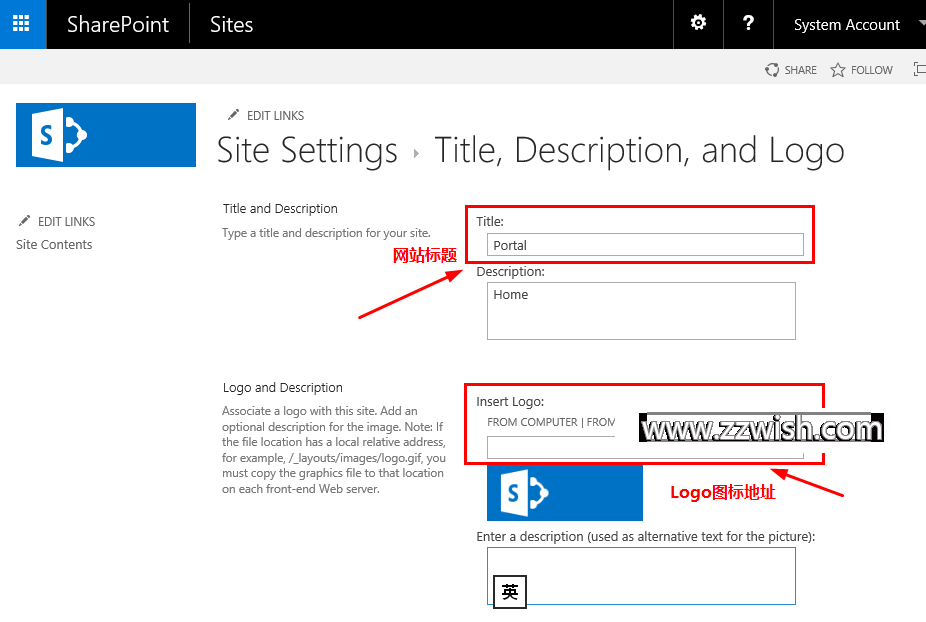
Task: Open Site Contents in left navigation
Action: 54,245
